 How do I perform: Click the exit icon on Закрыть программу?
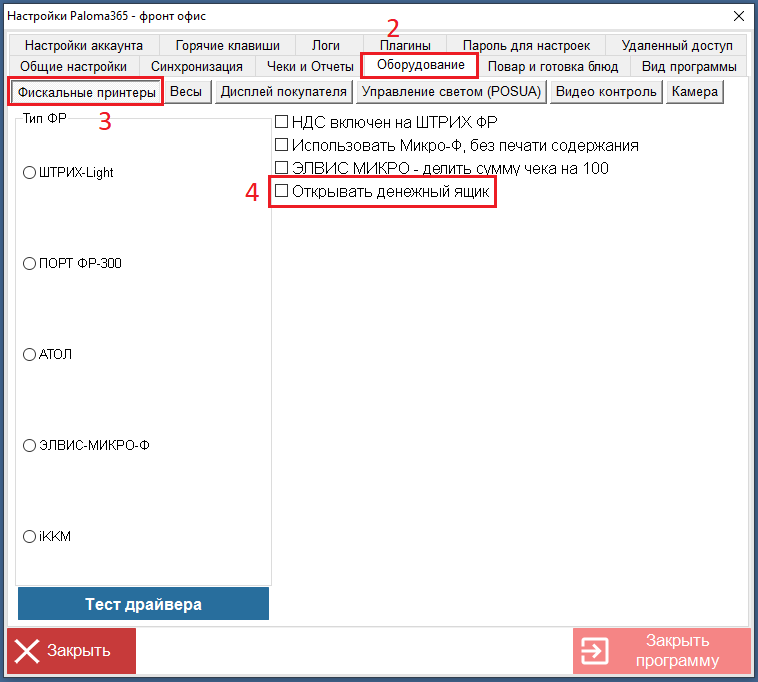point(596,651)
